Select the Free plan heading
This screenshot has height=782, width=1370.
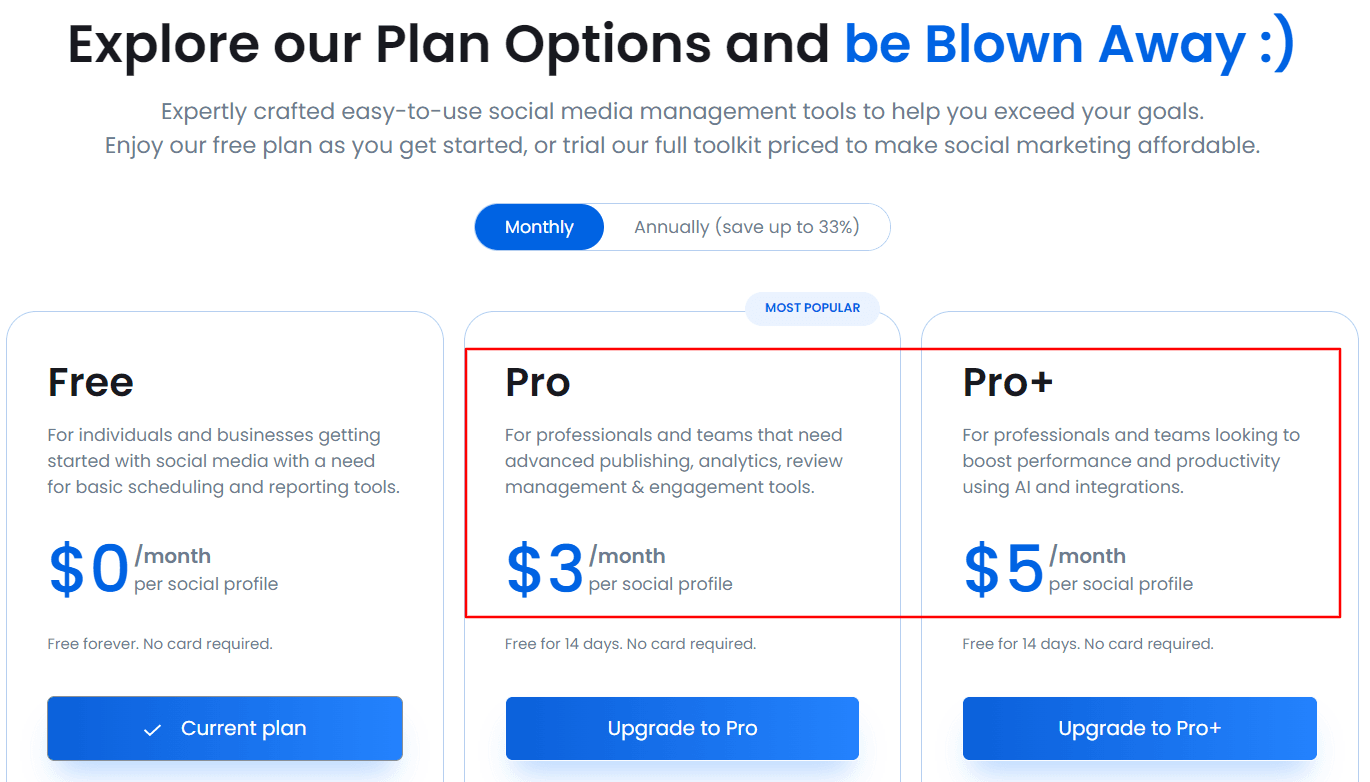91,382
